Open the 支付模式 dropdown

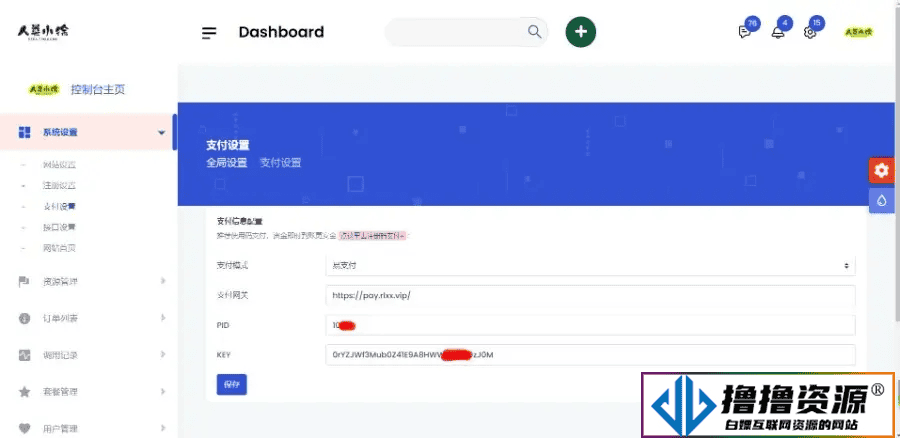tap(590, 265)
